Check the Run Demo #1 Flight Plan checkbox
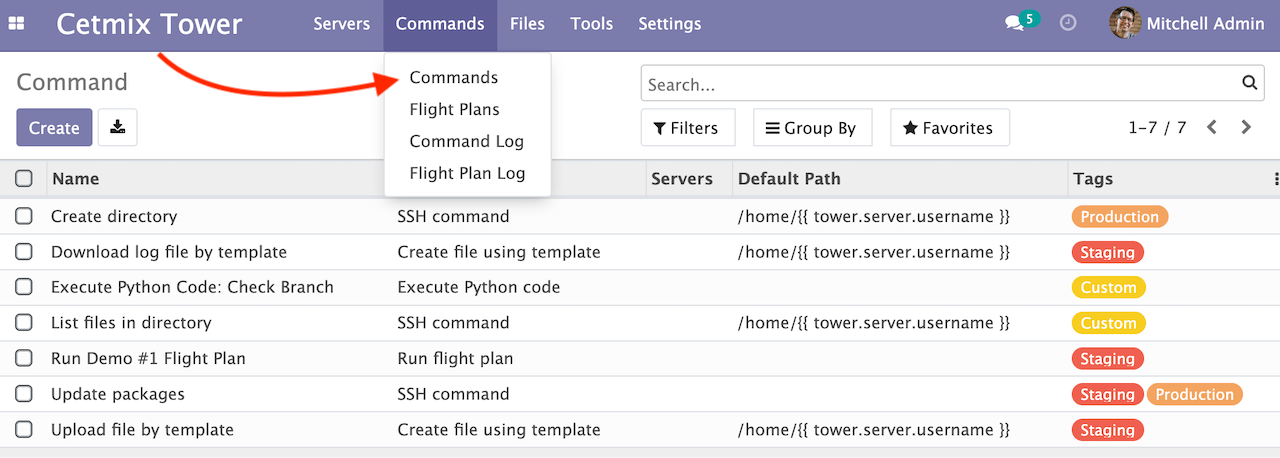Screen dimensions: 1280x458 point(24,358)
